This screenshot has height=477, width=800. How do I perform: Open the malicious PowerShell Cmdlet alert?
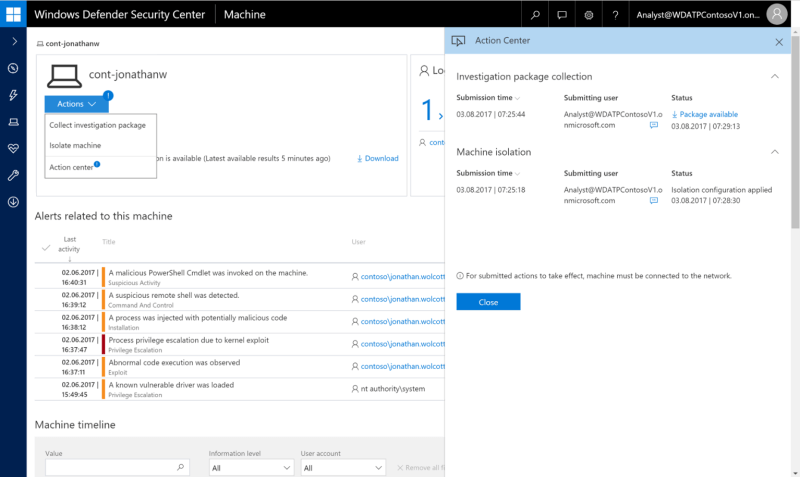pos(208,273)
